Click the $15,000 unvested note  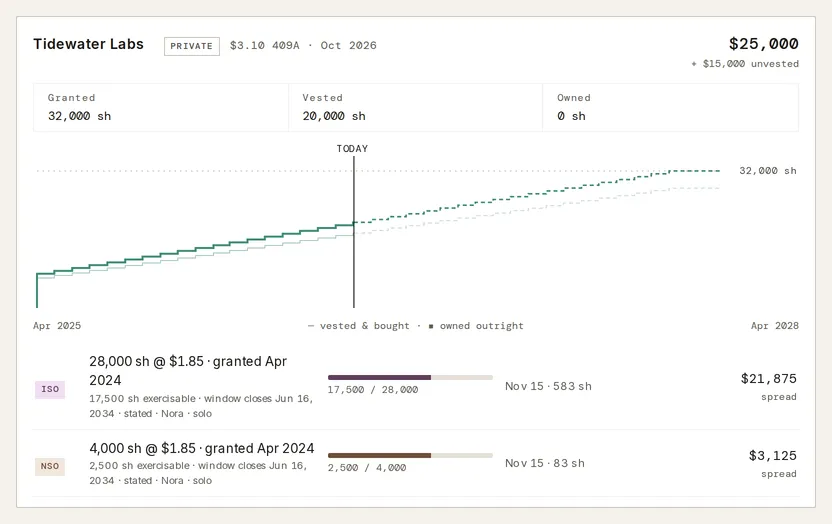tap(745, 64)
